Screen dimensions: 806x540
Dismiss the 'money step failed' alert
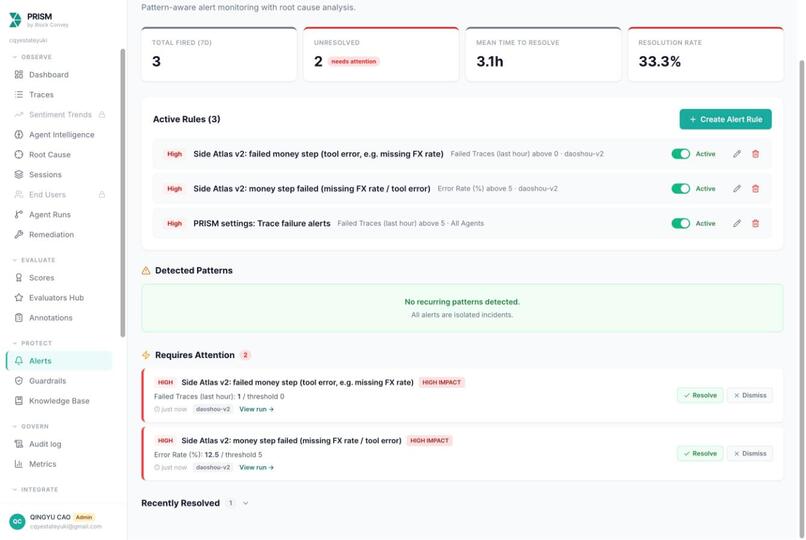tap(749, 454)
